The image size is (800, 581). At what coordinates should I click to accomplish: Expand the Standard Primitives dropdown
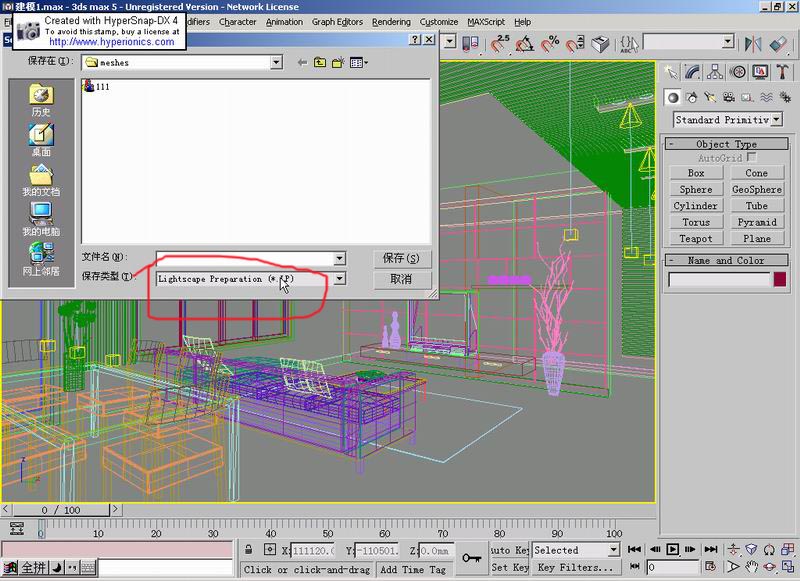tap(776, 120)
